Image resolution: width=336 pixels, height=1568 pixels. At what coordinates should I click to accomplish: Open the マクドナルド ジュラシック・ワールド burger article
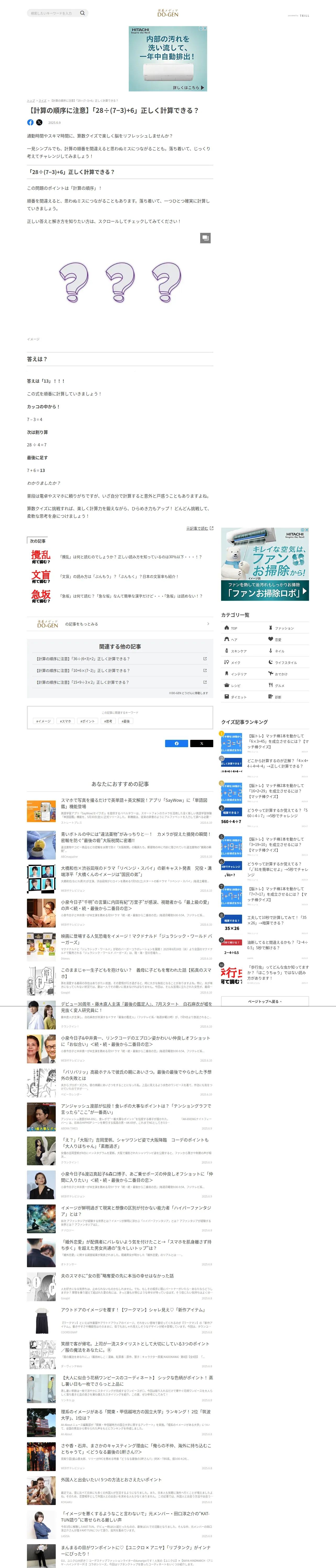pyautogui.click(x=120, y=947)
